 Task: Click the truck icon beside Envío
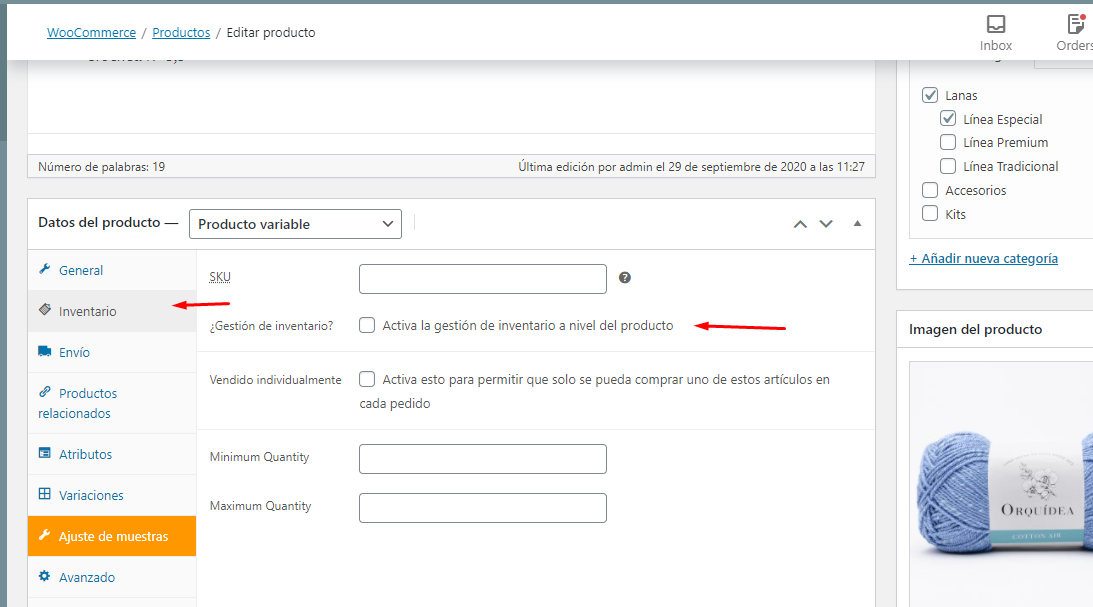point(44,352)
